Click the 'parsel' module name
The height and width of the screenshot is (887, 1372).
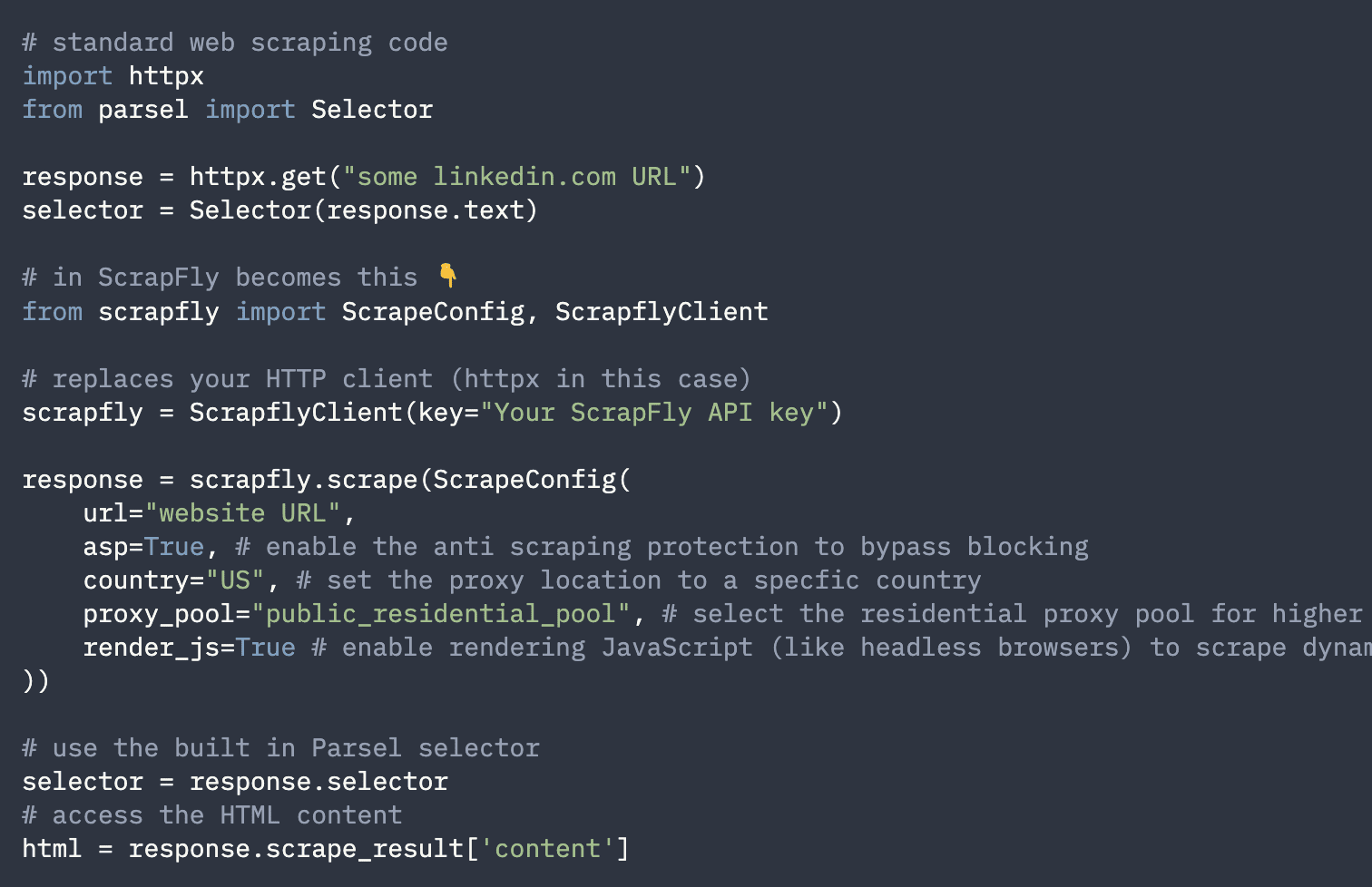143,110
